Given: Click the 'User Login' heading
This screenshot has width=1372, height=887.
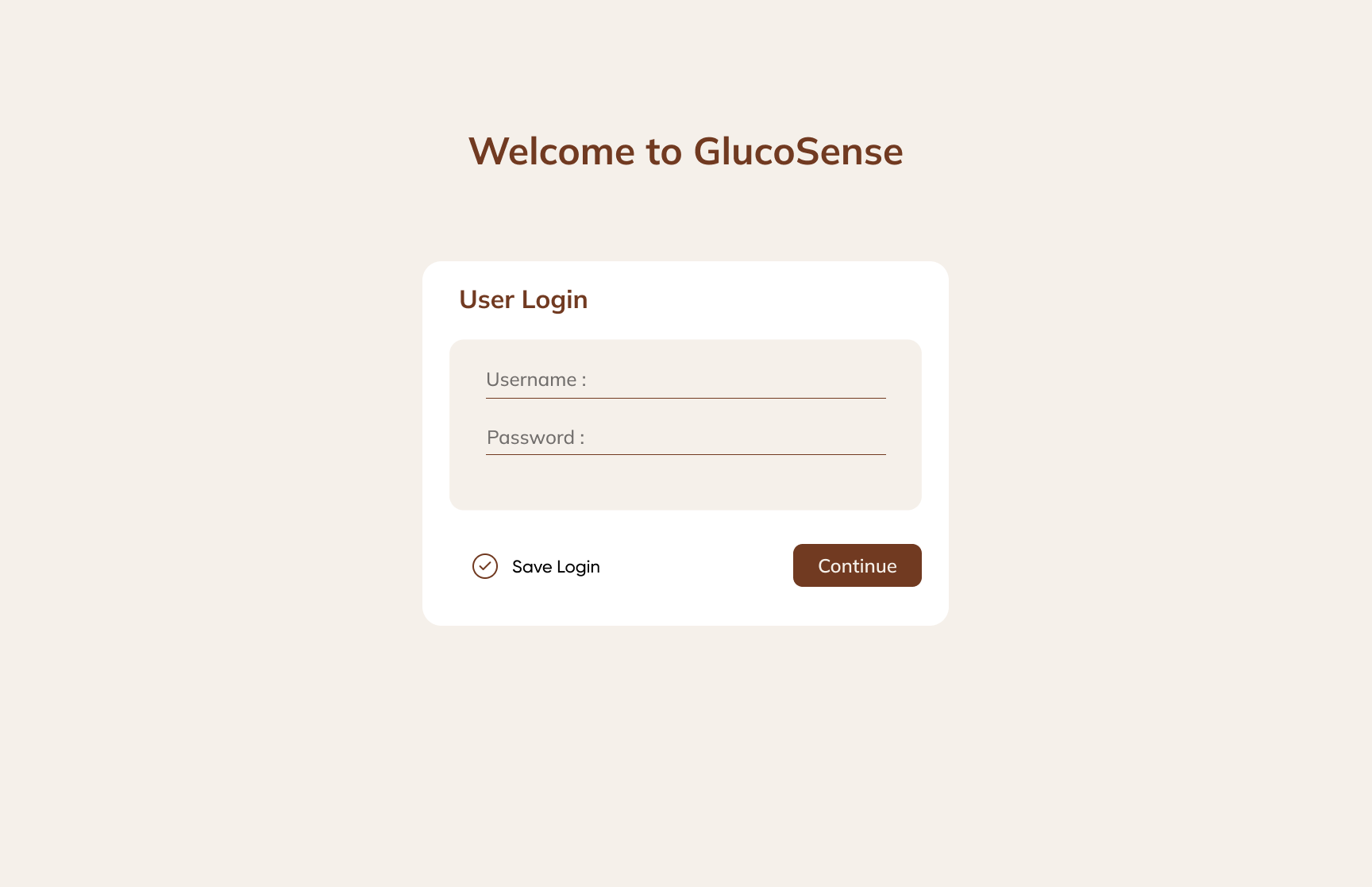Looking at the screenshot, I should 523,299.
